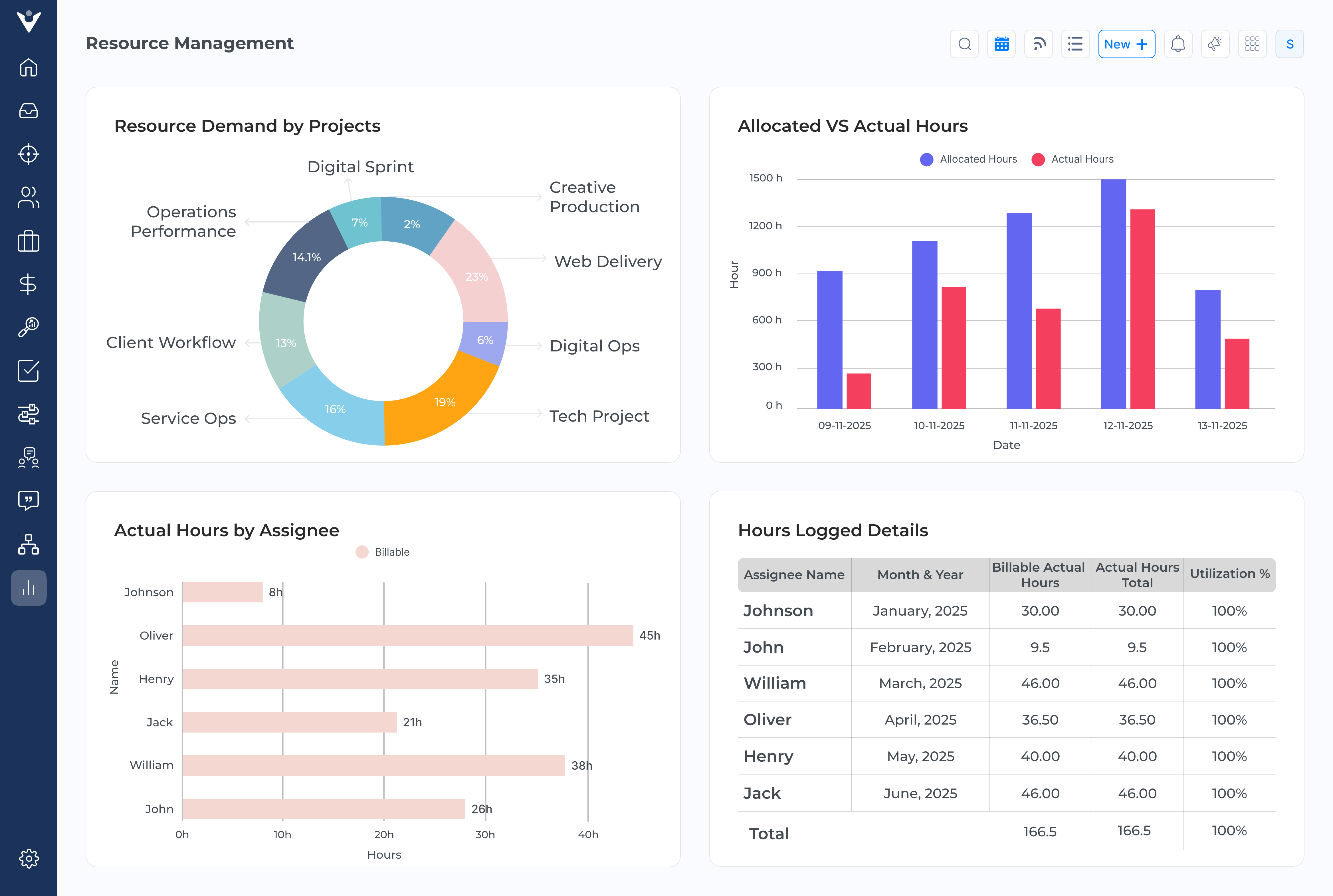Open the apps grid icon
Image resolution: width=1333 pixels, height=896 pixels.
(x=1252, y=44)
